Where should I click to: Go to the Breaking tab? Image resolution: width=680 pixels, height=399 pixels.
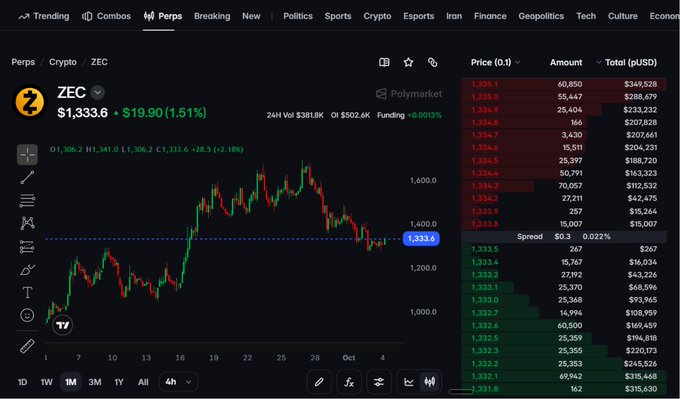(x=212, y=16)
